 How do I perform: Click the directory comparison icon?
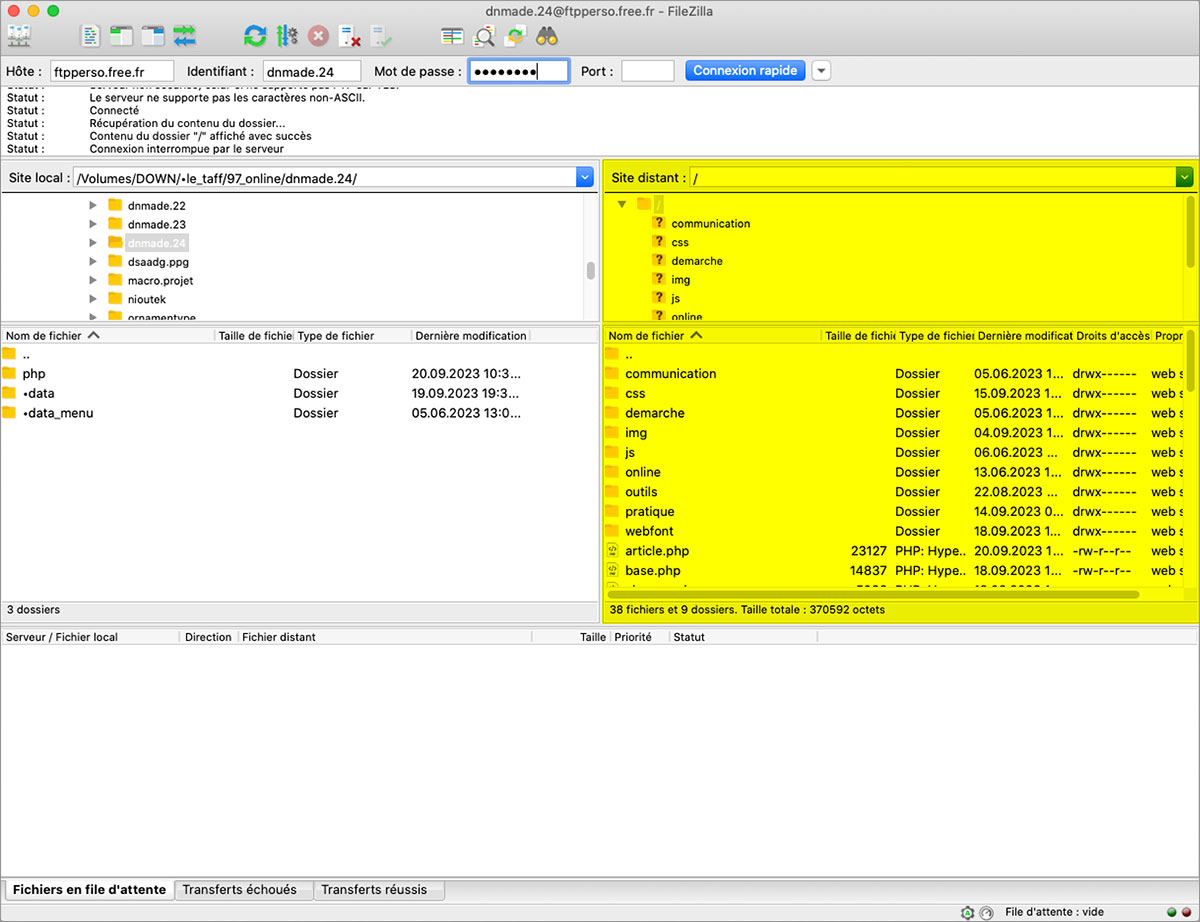(483, 37)
